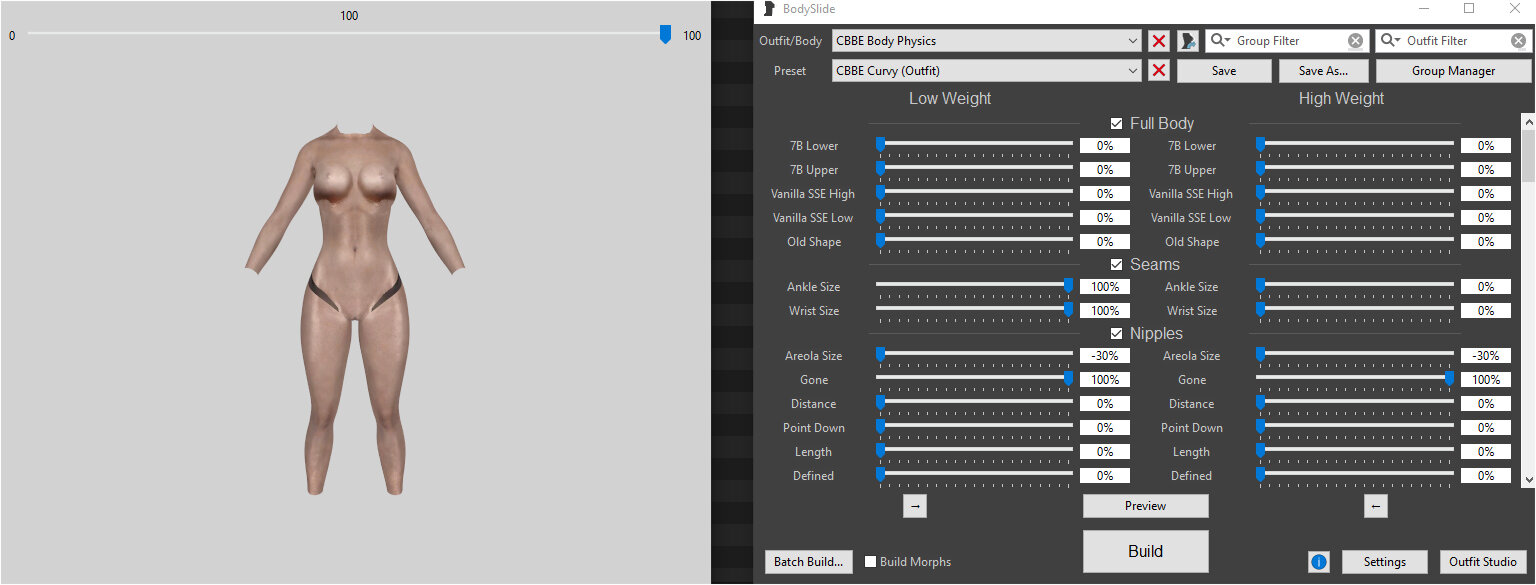The width and height of the screenshot is (1536, 585).
Task: Click the Low Weight 7B Lower value field
Action: point(1105,146)
